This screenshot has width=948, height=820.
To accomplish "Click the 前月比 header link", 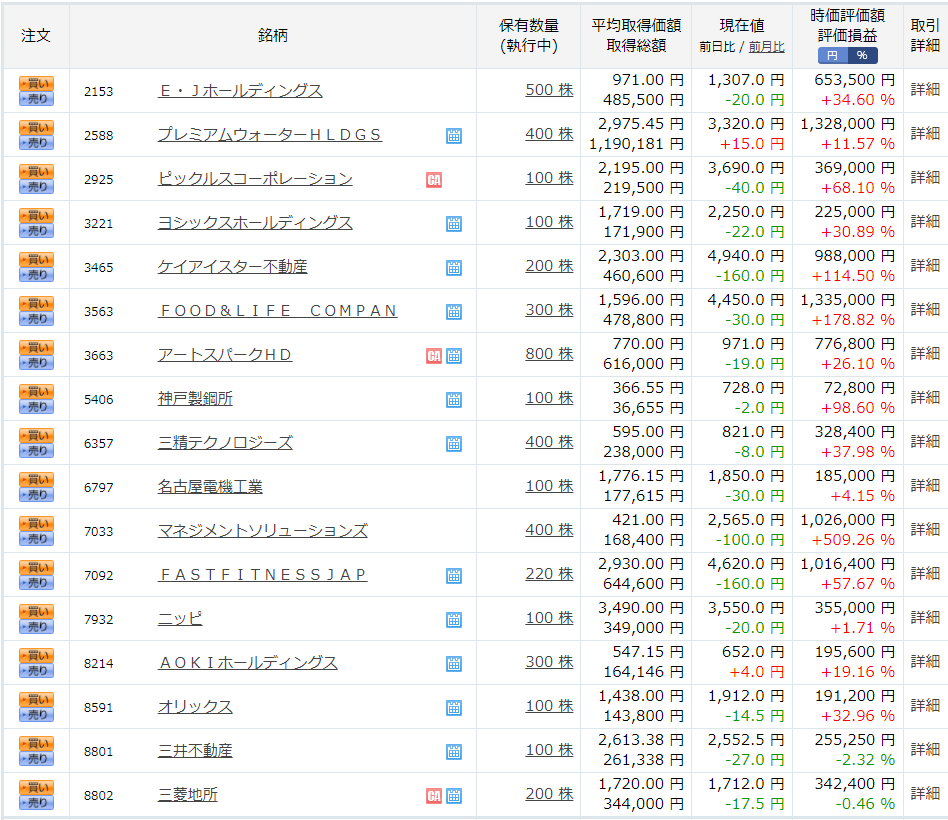I will click(x=766, y=47).
